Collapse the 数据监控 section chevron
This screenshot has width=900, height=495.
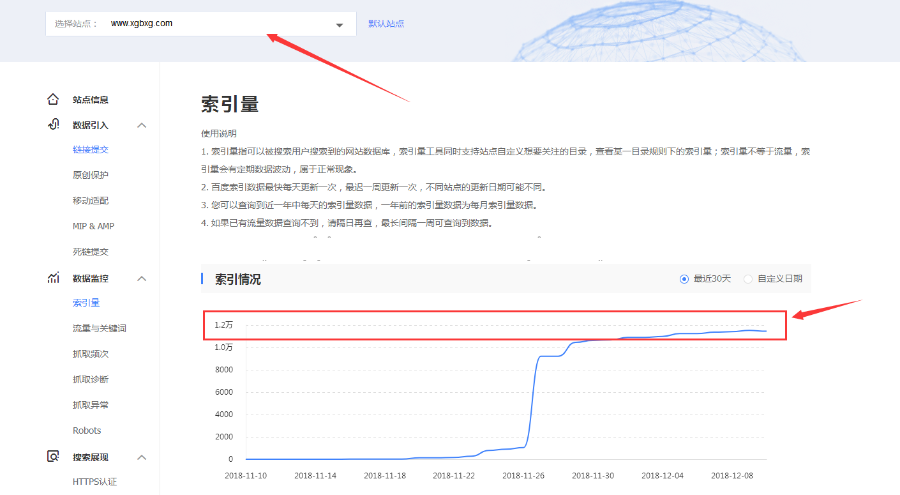[x=141, y=278]
